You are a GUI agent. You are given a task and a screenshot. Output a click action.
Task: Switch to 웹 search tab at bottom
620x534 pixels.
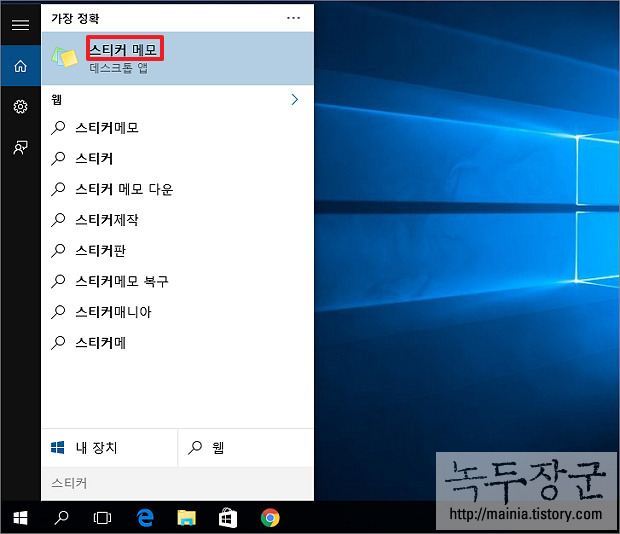pos(246,448)
